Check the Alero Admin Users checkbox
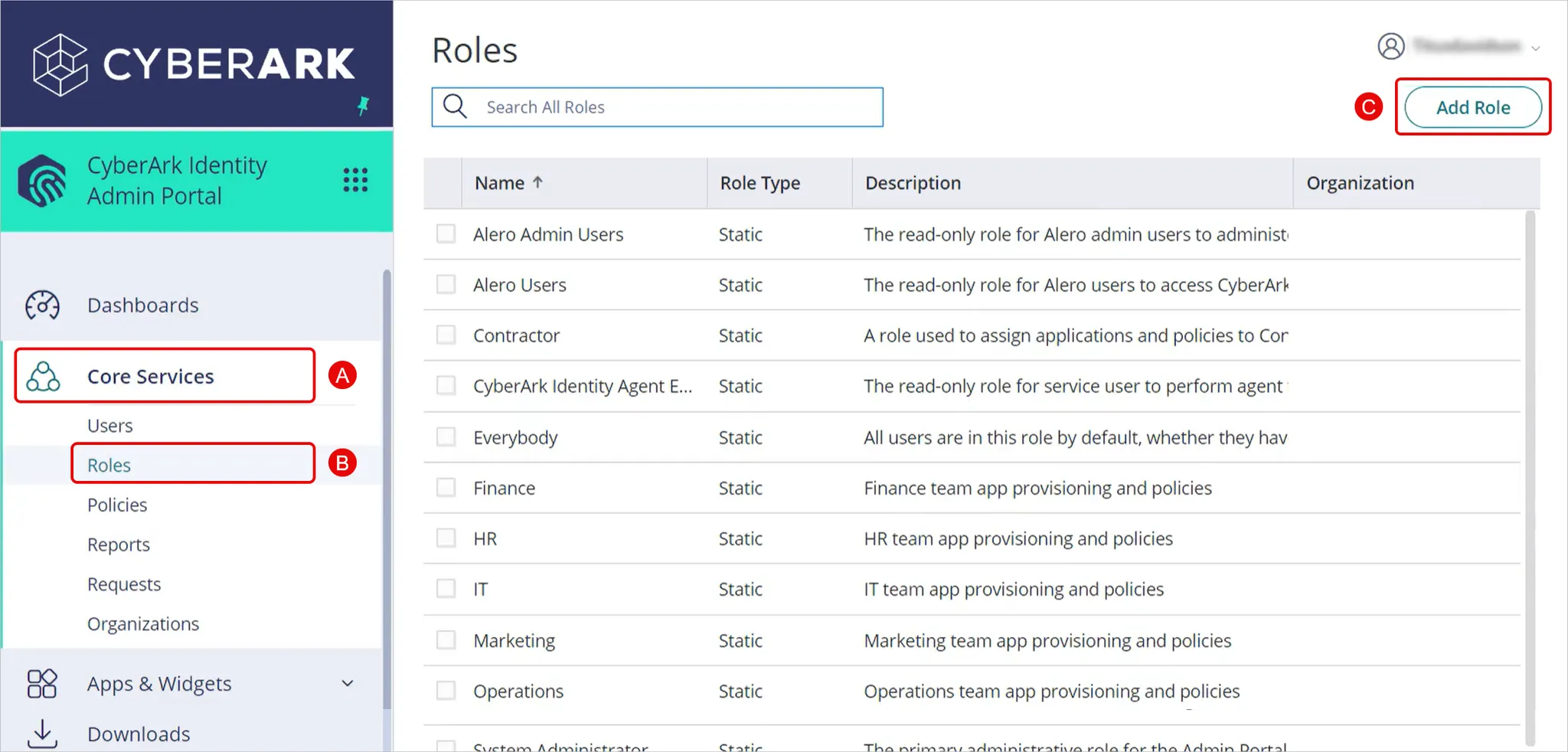 coord(446,234)
